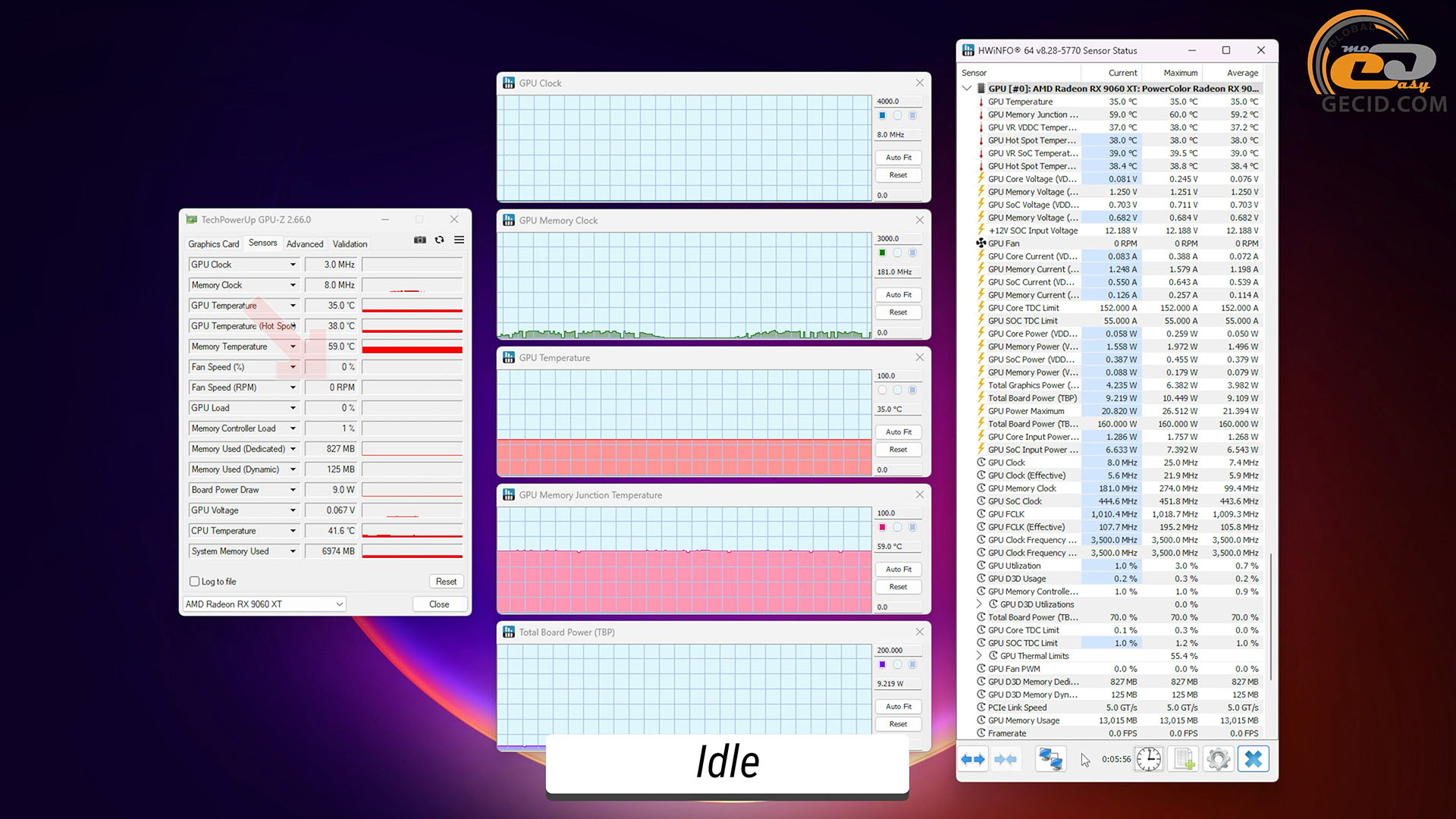The width and height of the screenshot is (1456, 819).
Task: Pick green swatch in GPU Memory Clock graph
Action: click(882, 253)
